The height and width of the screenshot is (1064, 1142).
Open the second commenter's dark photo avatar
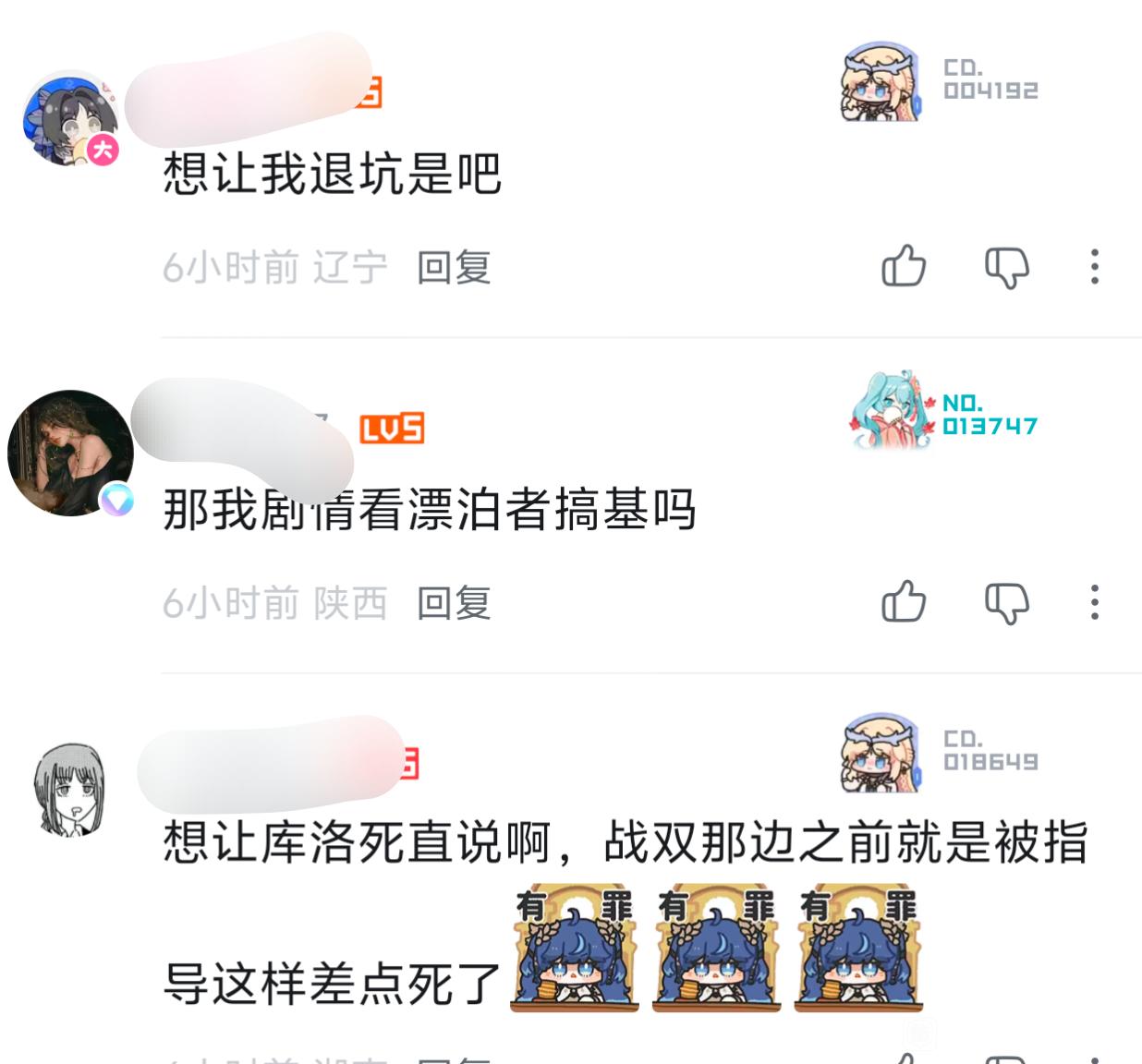(70, 453)
